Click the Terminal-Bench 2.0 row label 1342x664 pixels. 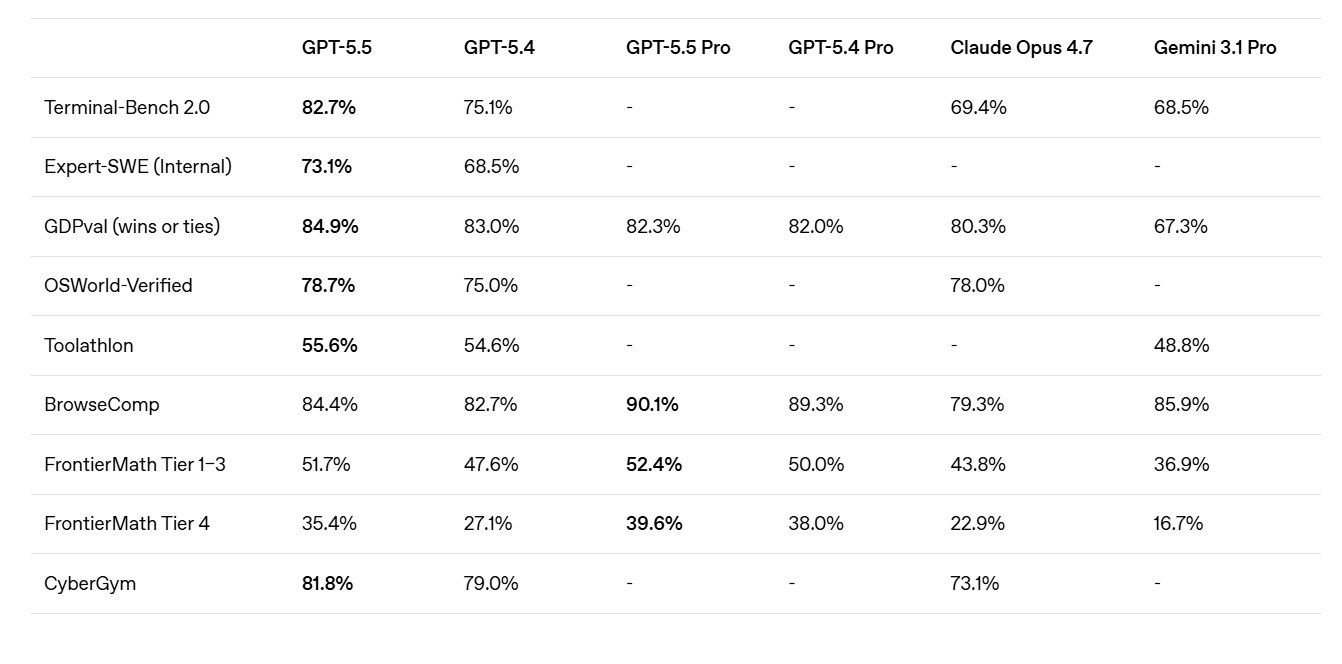coord(127,107)
